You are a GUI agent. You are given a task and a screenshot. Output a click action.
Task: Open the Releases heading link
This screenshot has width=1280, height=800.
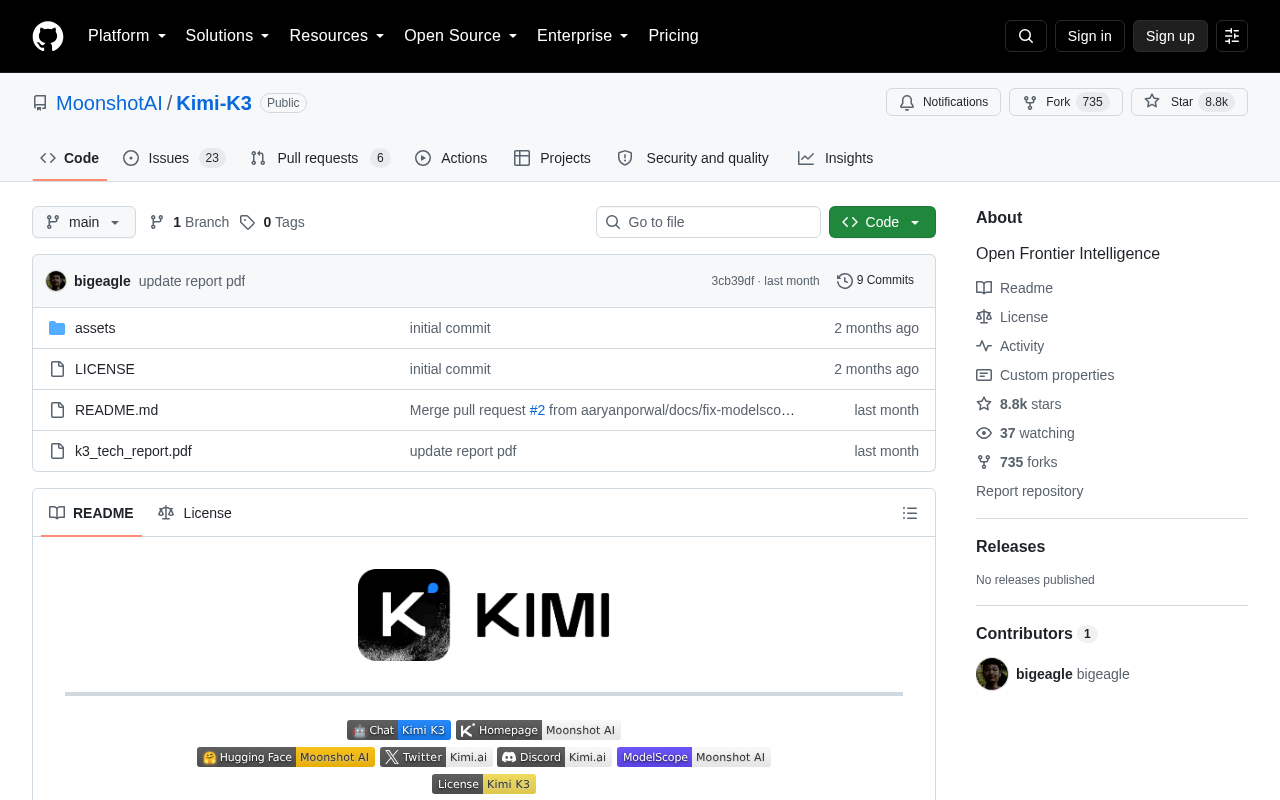(1010, 547)
